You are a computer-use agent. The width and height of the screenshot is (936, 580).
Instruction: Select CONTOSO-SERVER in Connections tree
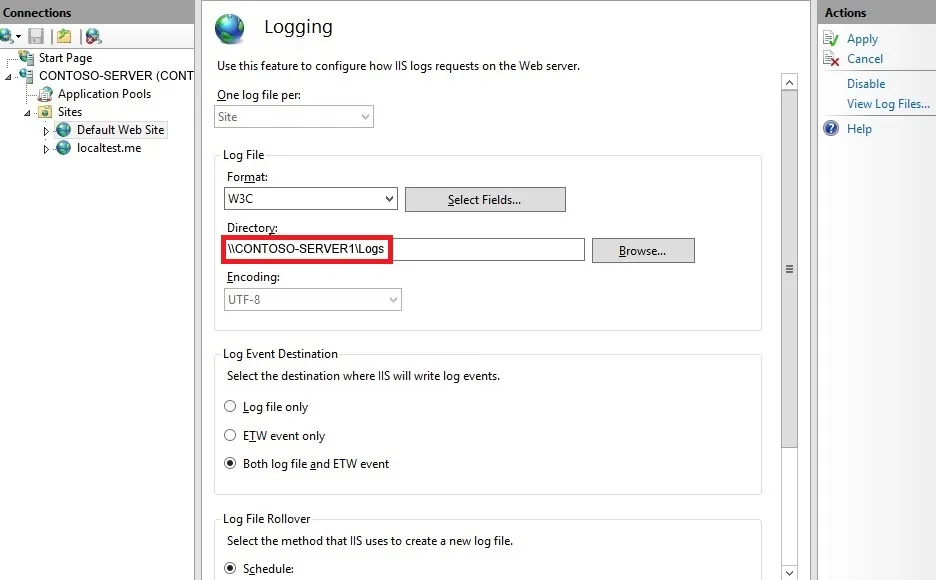click(x=116, y=75)
